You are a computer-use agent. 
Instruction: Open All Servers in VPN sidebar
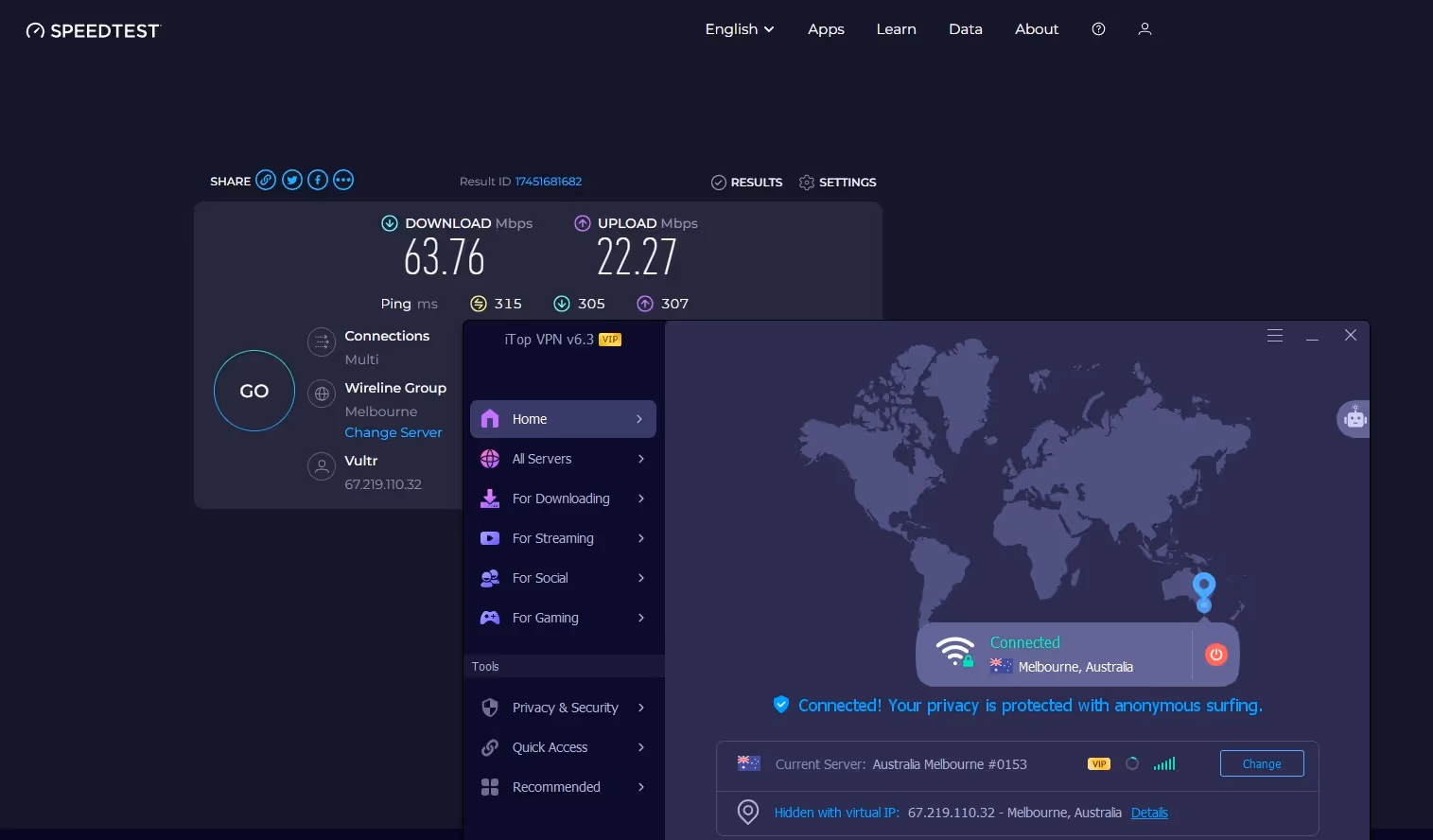[x=563, y=459]
